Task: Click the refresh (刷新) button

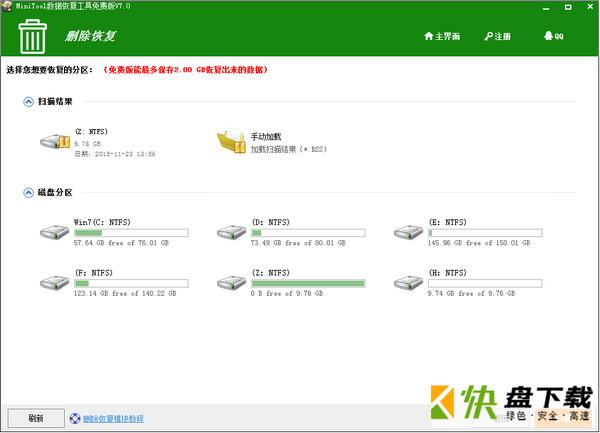Action: tap(36, 418)
